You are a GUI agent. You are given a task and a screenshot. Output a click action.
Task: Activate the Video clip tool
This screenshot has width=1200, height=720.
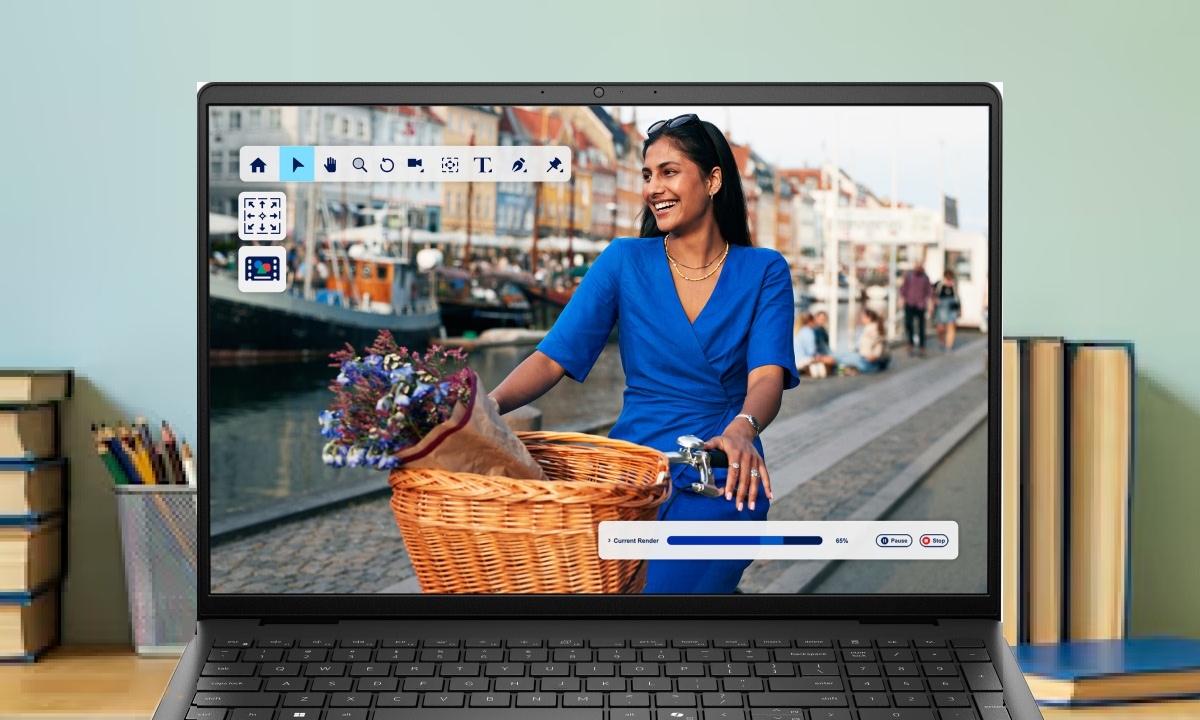pyautogui.click(x=413, y=165)
